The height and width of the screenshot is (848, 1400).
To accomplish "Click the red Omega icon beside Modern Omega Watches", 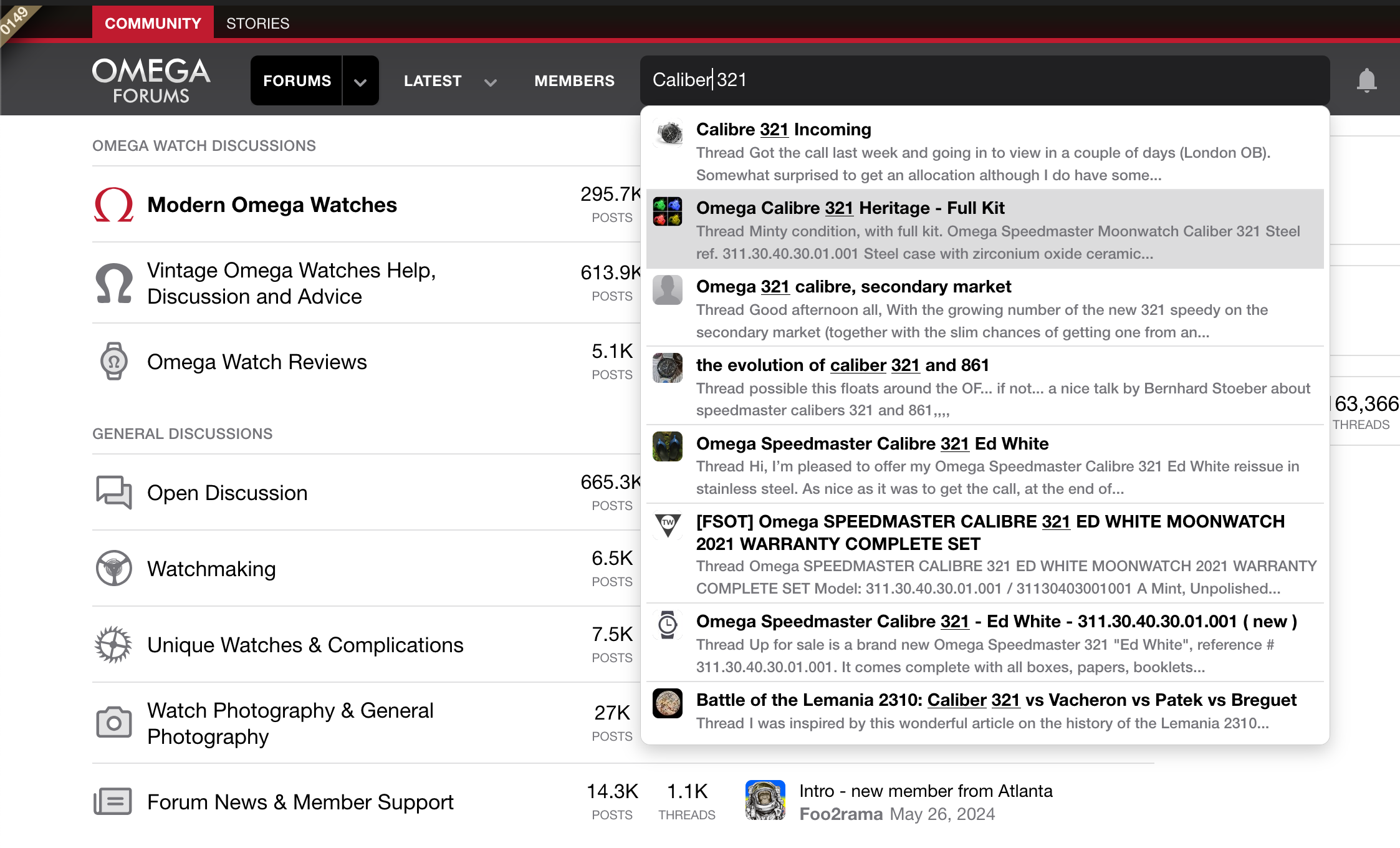I will coord(113,205).
